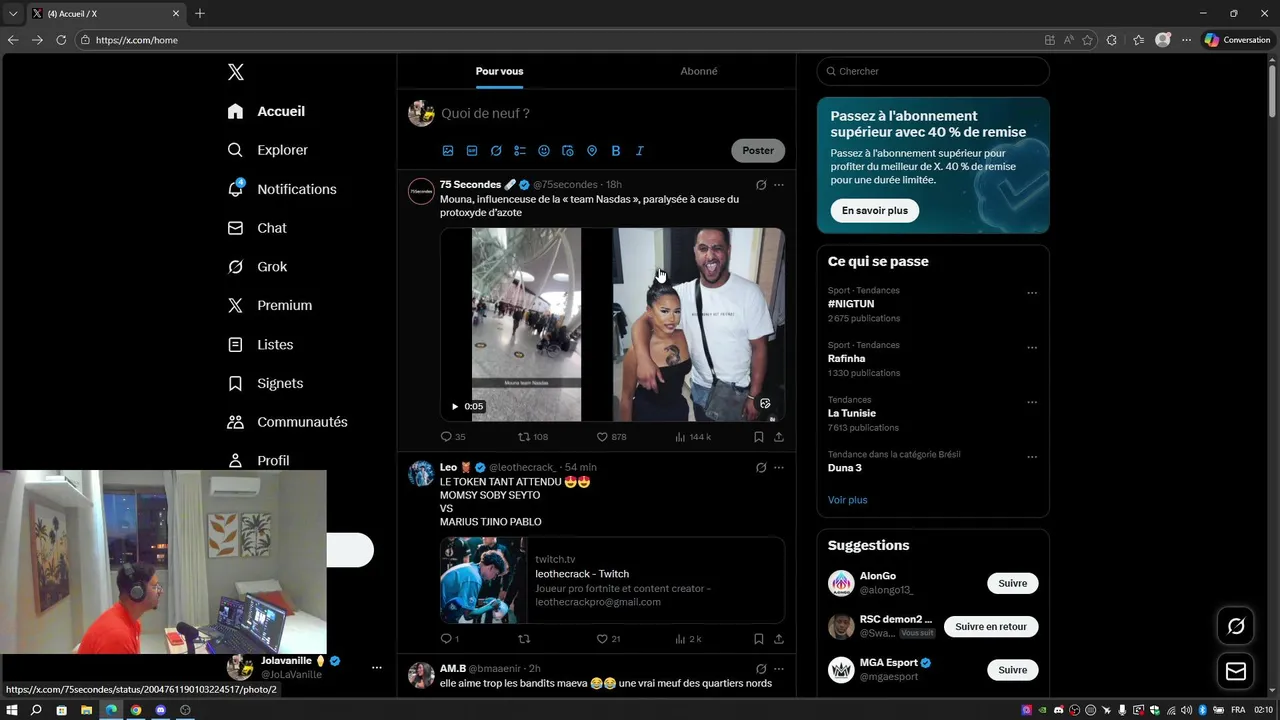Open more options for the La Tunisie trend
The image size is (1280, 720).
[1032, 402]
